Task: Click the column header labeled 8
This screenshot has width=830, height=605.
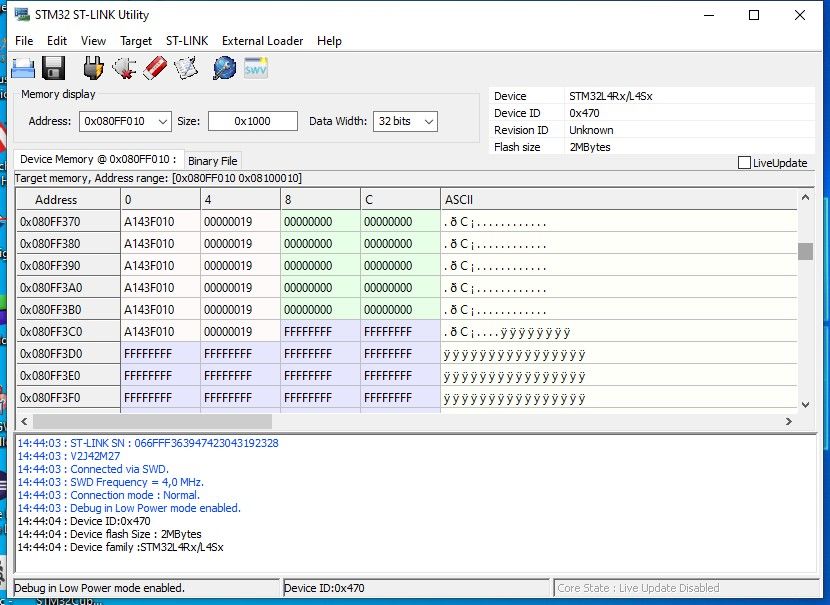Action: 320,200
